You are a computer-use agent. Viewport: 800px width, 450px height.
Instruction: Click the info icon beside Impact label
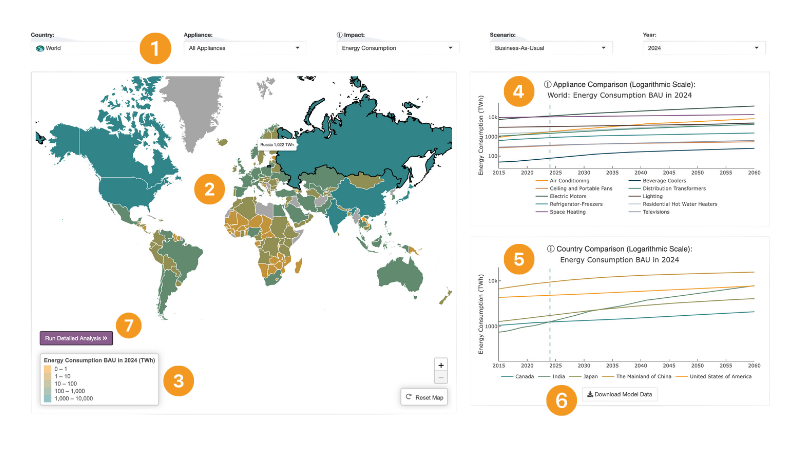339,35
